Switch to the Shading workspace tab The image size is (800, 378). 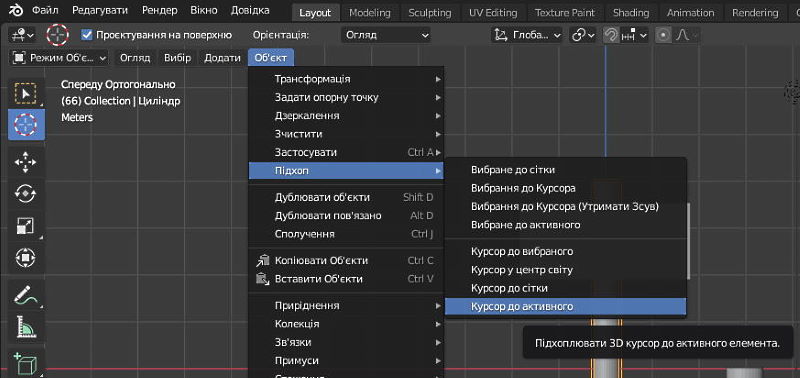click(631, 13)
